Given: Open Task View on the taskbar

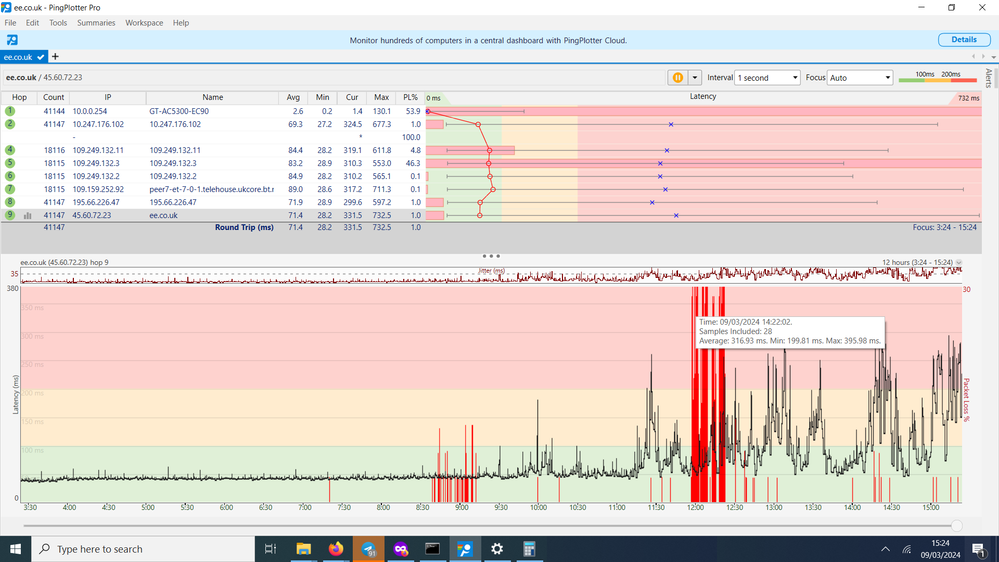Looking at the screenshot, I should coord(270,549).
